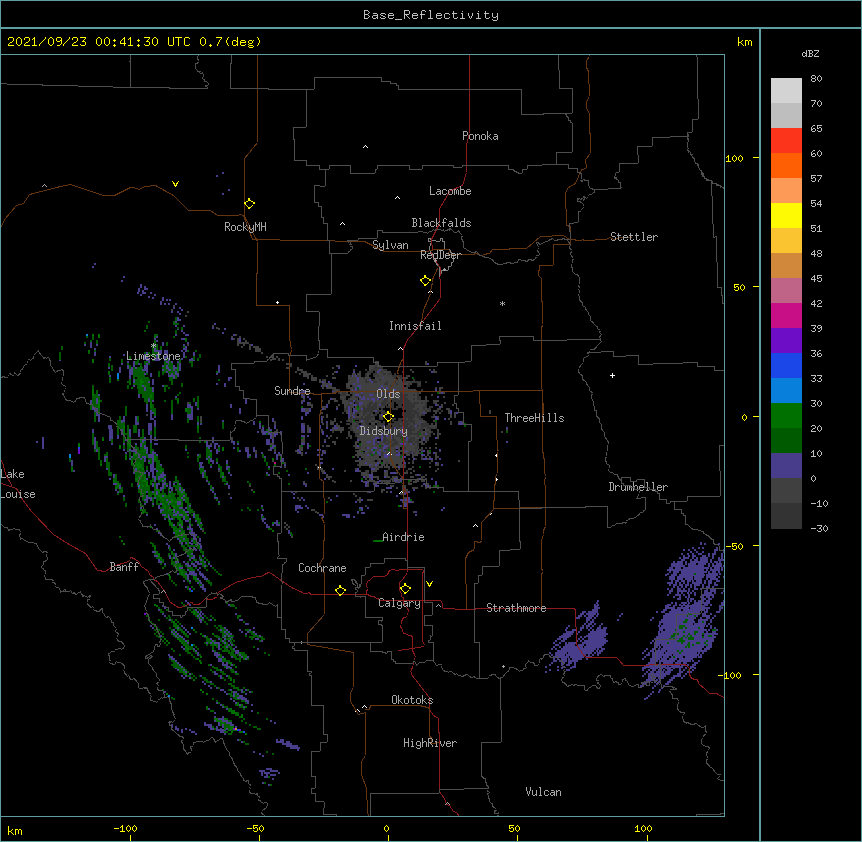Click the Lacombe city label
Viewport: 862px width, 842px height.
[x=450, y=191]
